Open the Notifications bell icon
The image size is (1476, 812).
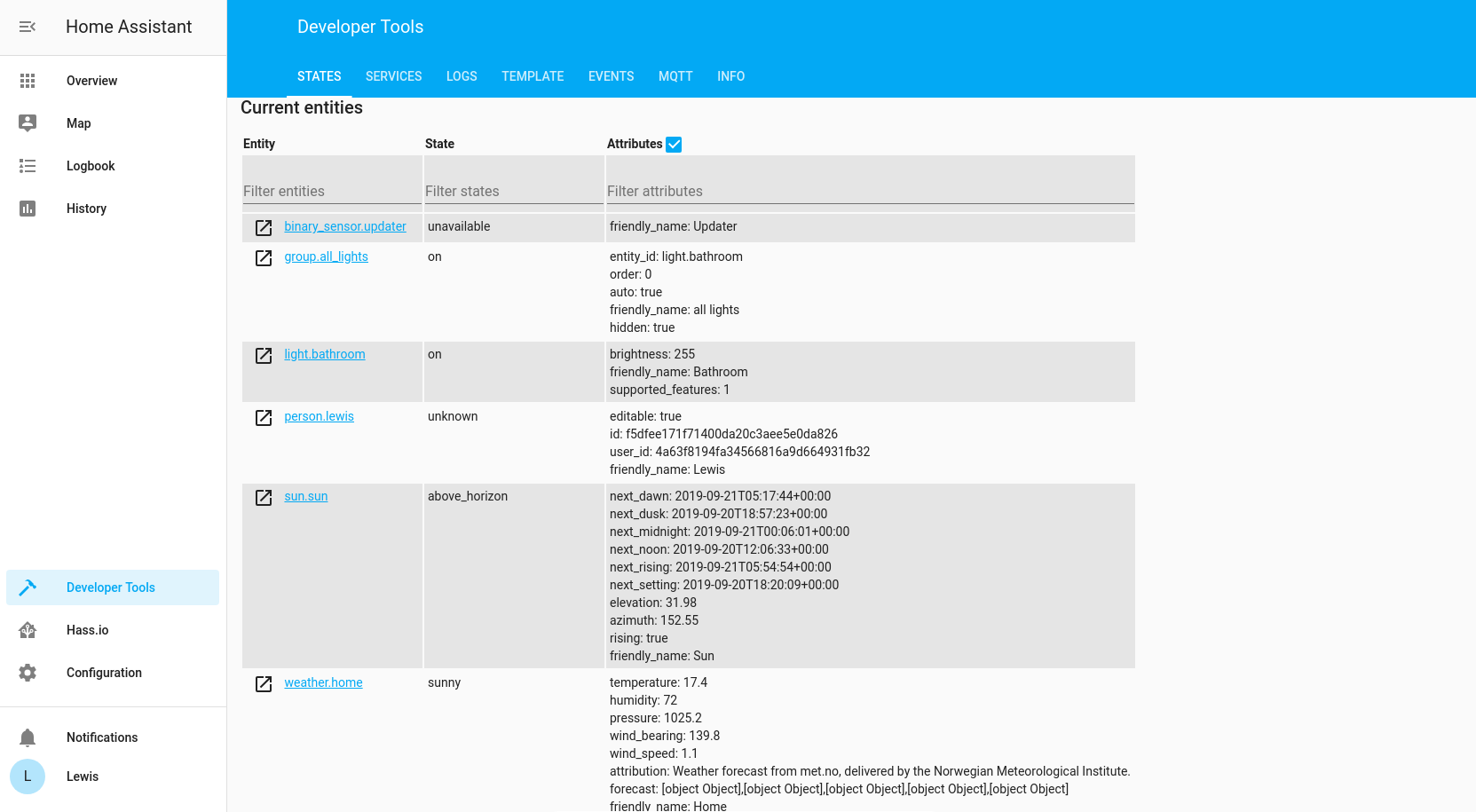(28, 737)
